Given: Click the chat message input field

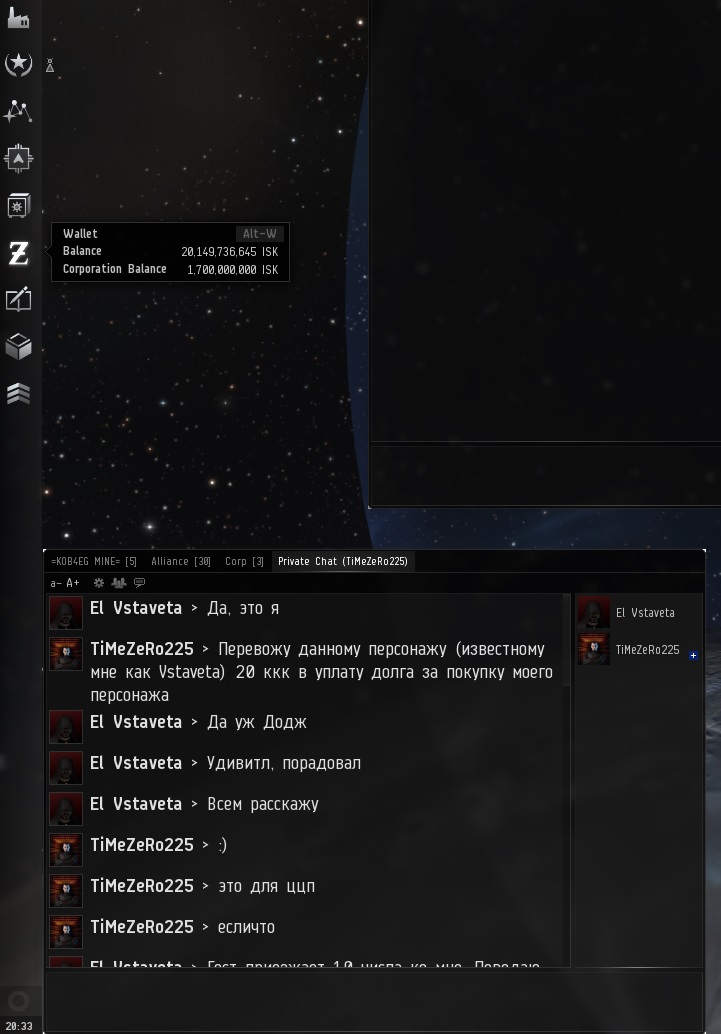Looking at the screenshot, I should [x=373, y=1001].
